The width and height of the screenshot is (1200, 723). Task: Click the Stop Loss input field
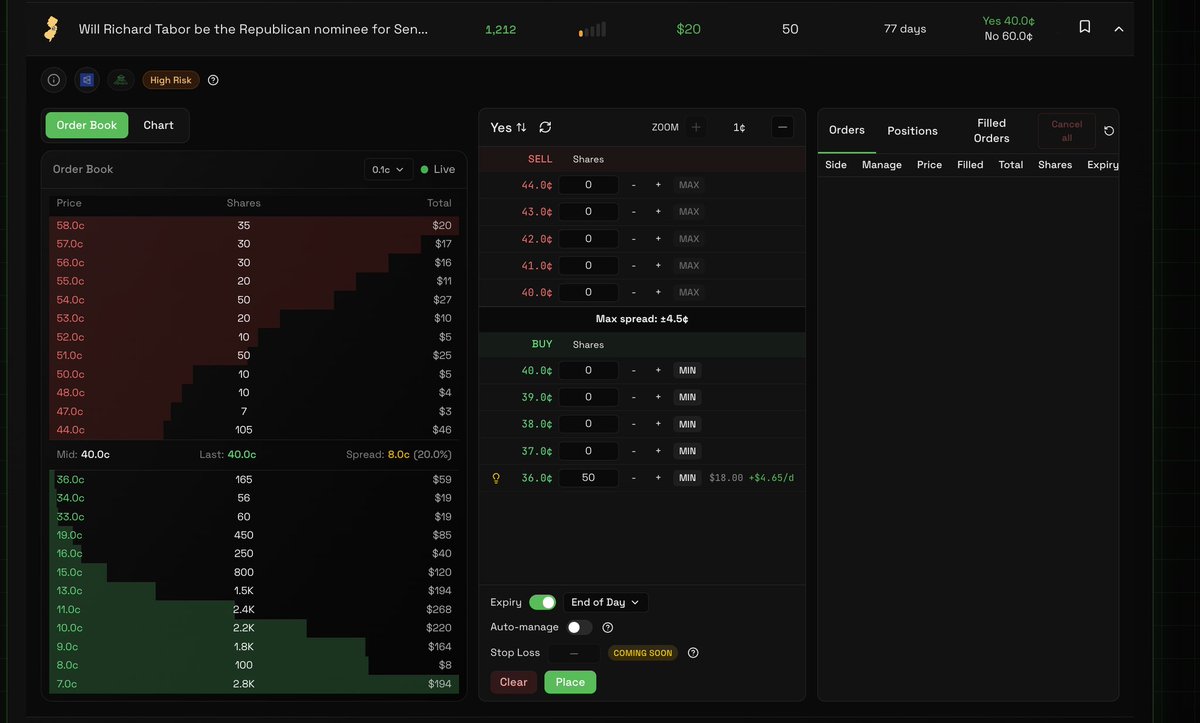pyautogui.click(x=574, y=653)
